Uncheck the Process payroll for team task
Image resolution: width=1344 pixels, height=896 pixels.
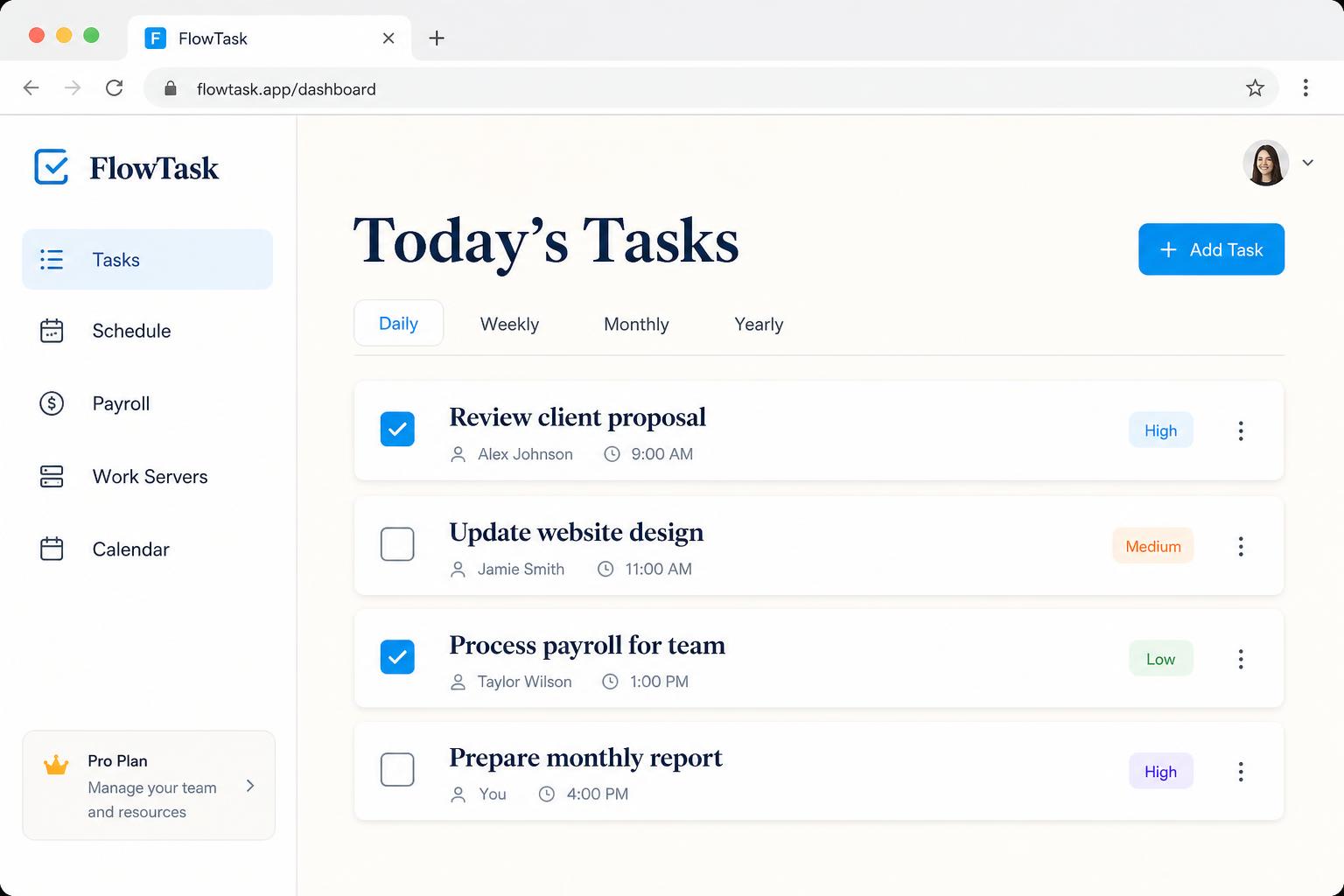click(397, 657)
